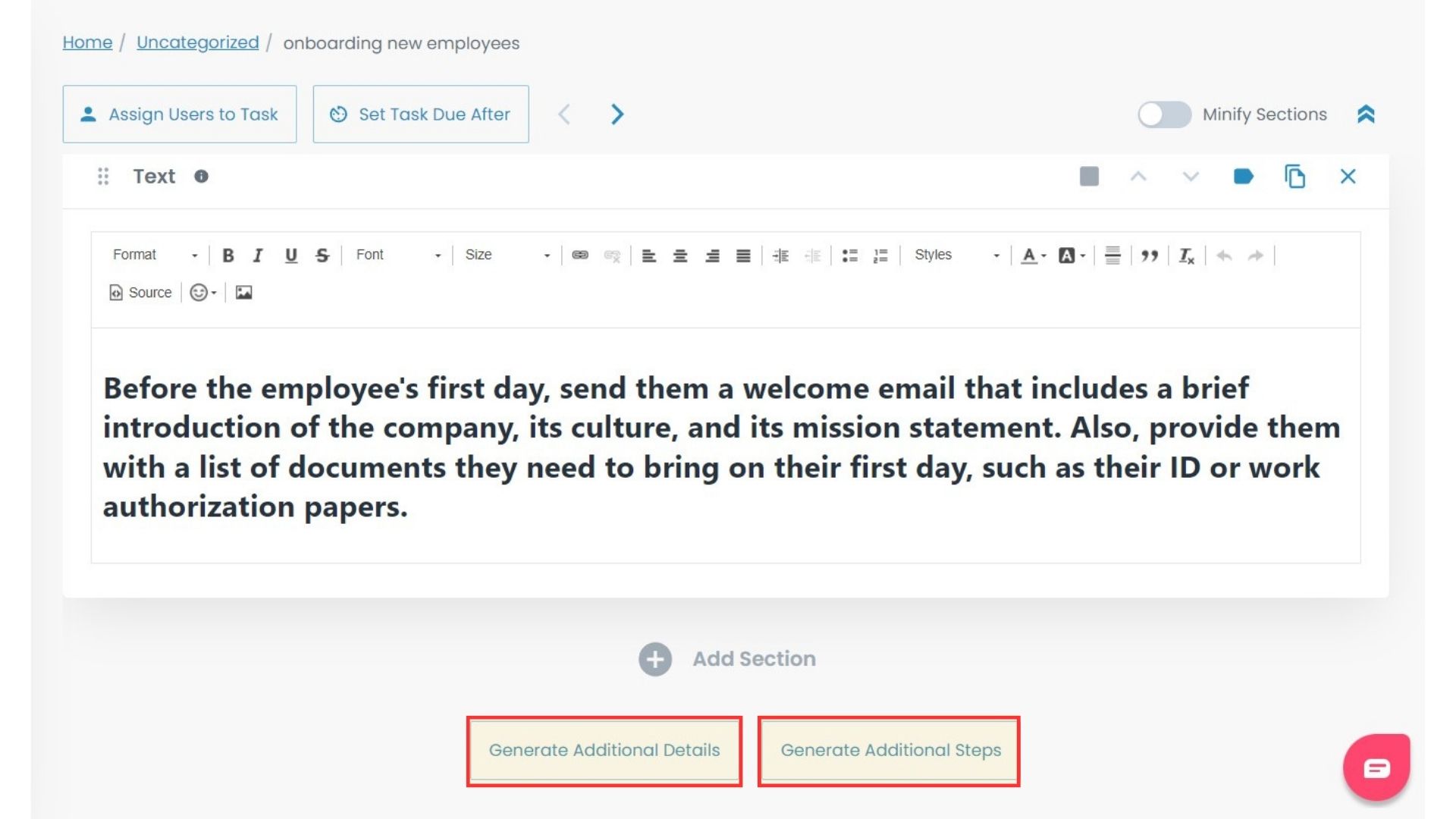Open the Font dropdown
This screenshot has height=819, width=1456.
396,255
